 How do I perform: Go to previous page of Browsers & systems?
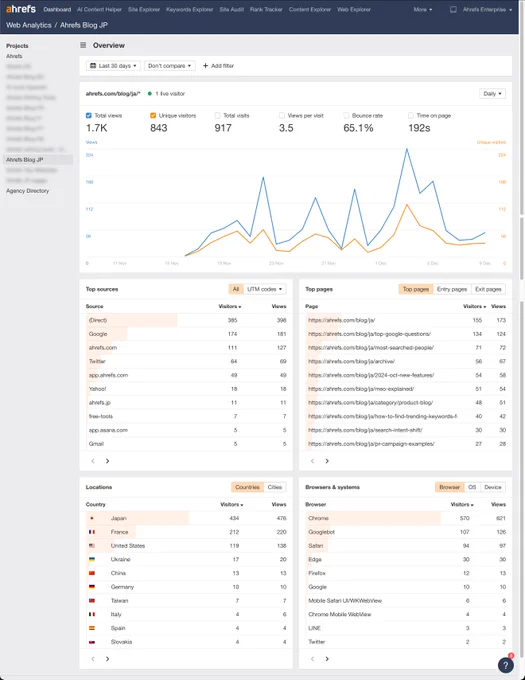[x=312, y=659]
